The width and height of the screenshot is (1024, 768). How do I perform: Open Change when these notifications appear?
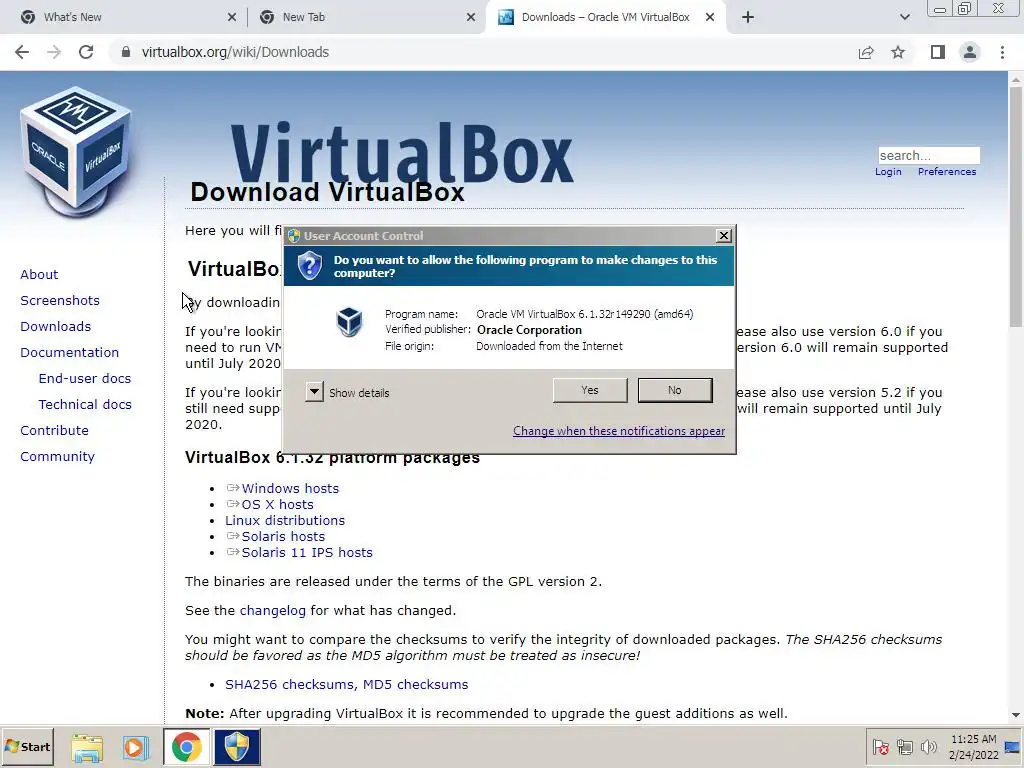(618, 431)
